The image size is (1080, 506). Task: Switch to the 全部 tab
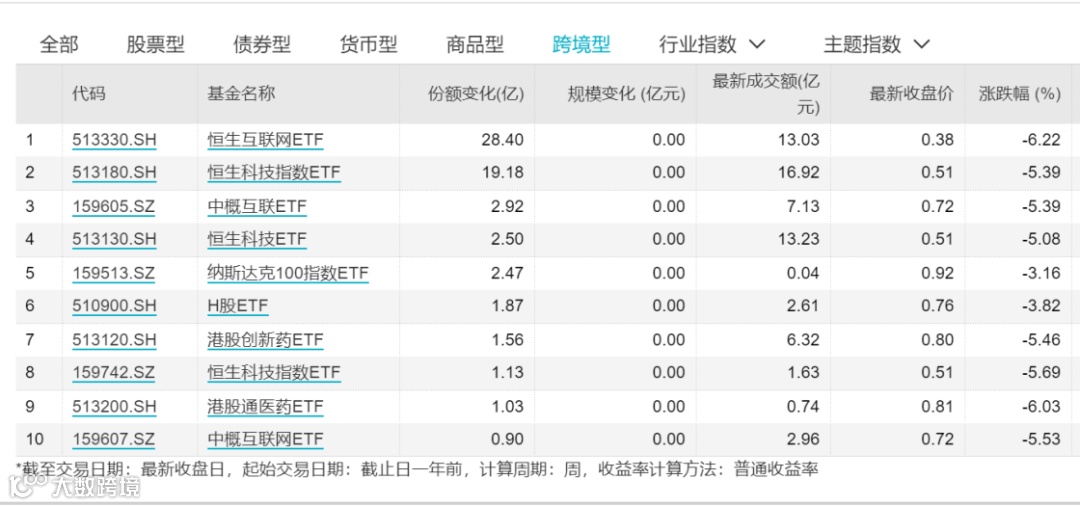[59, 45]
